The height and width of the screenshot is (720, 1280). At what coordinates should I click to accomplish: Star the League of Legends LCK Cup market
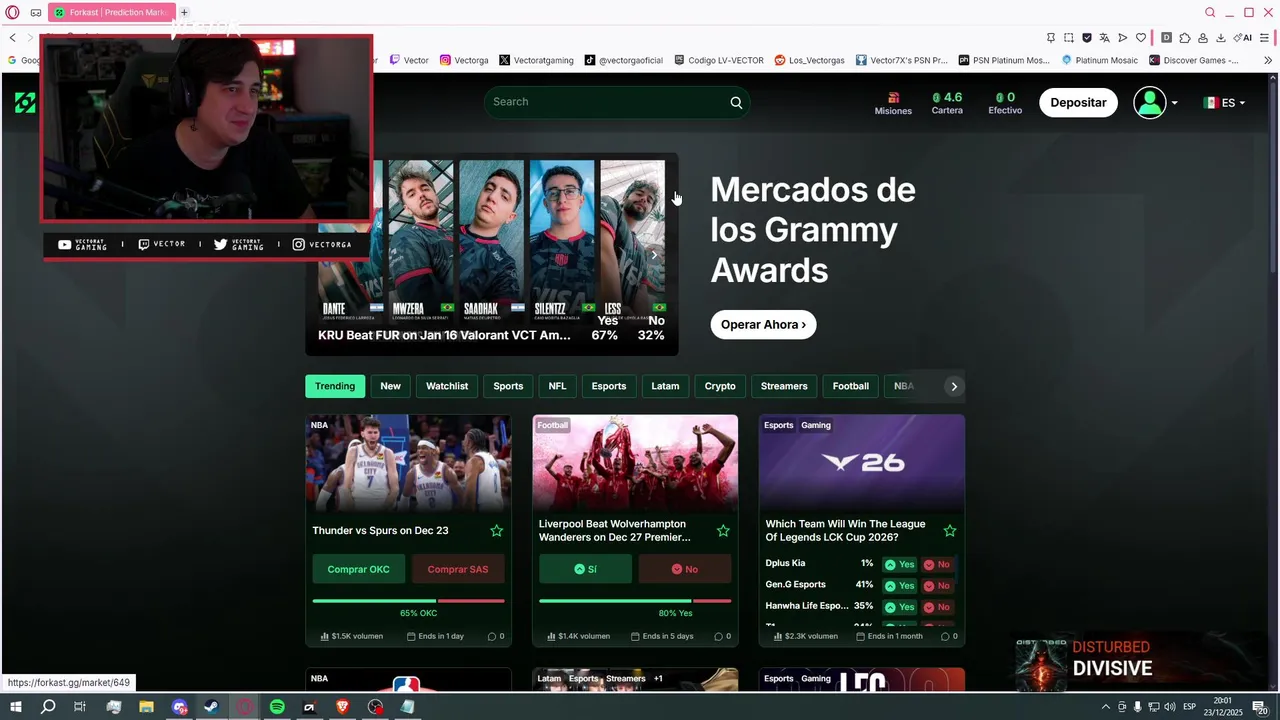(x=950, y=531)
